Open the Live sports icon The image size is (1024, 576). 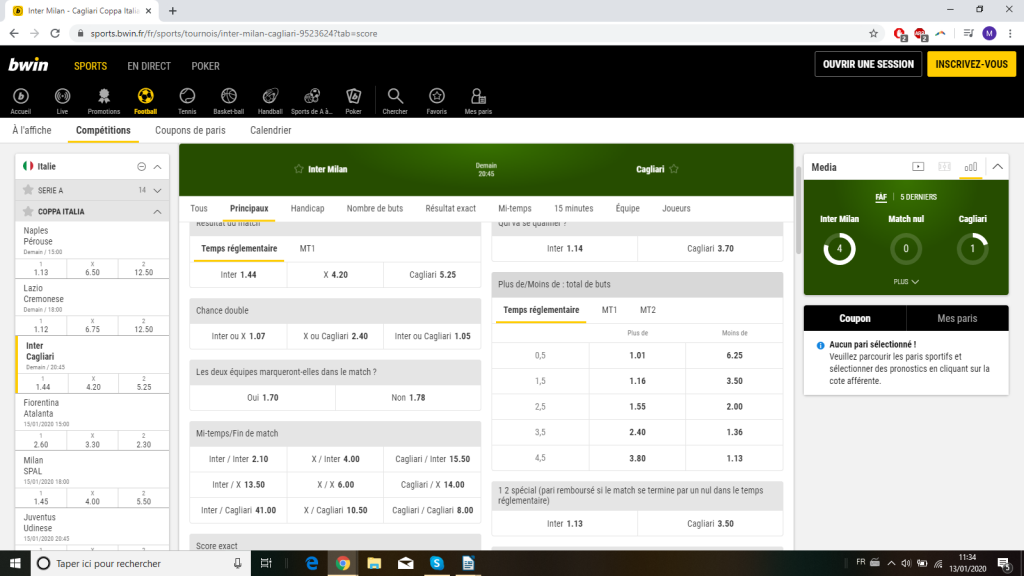pyautogui.click(x=62, y=101)
